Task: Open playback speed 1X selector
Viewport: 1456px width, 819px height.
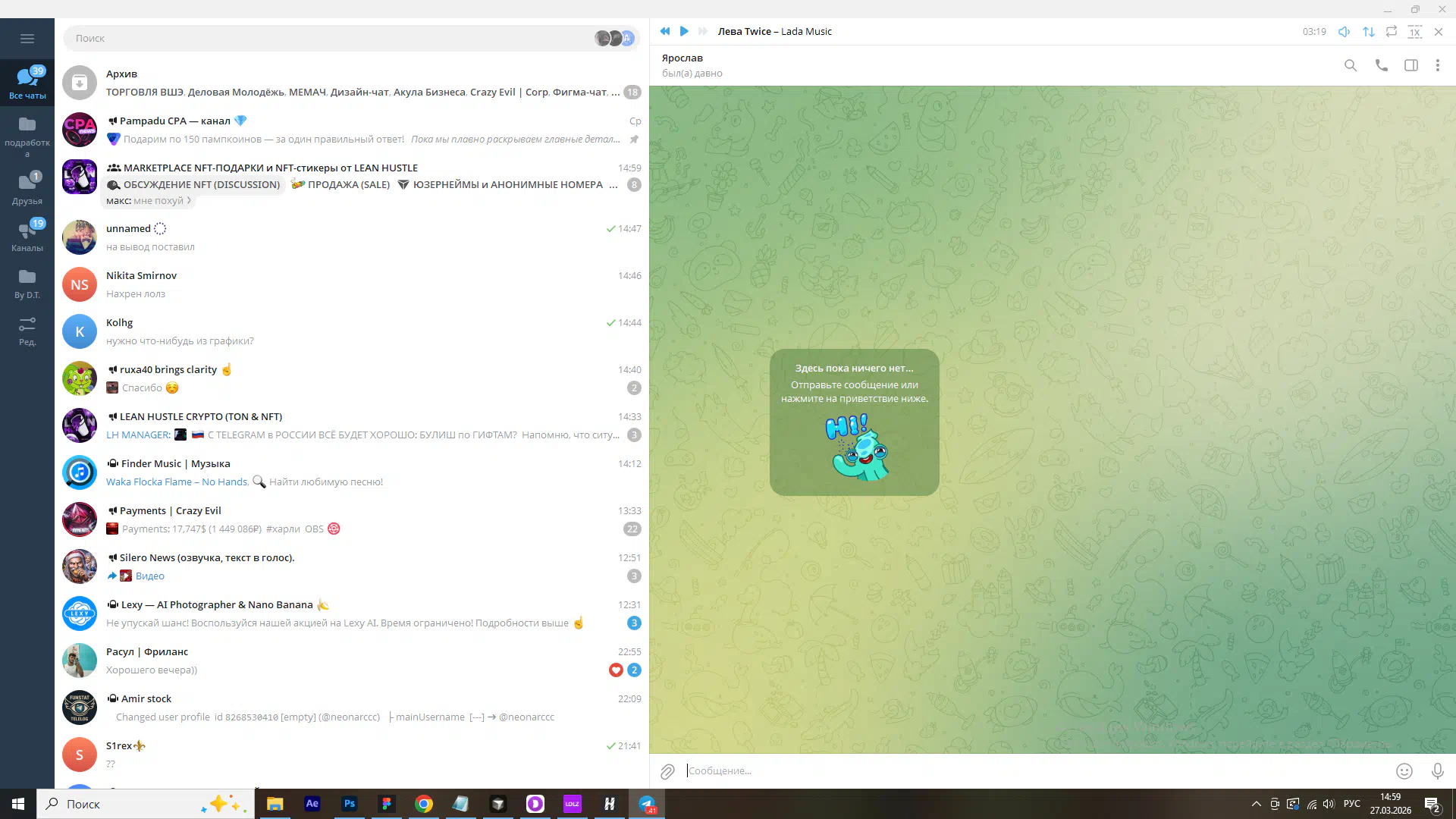Action: (1414, 32)
